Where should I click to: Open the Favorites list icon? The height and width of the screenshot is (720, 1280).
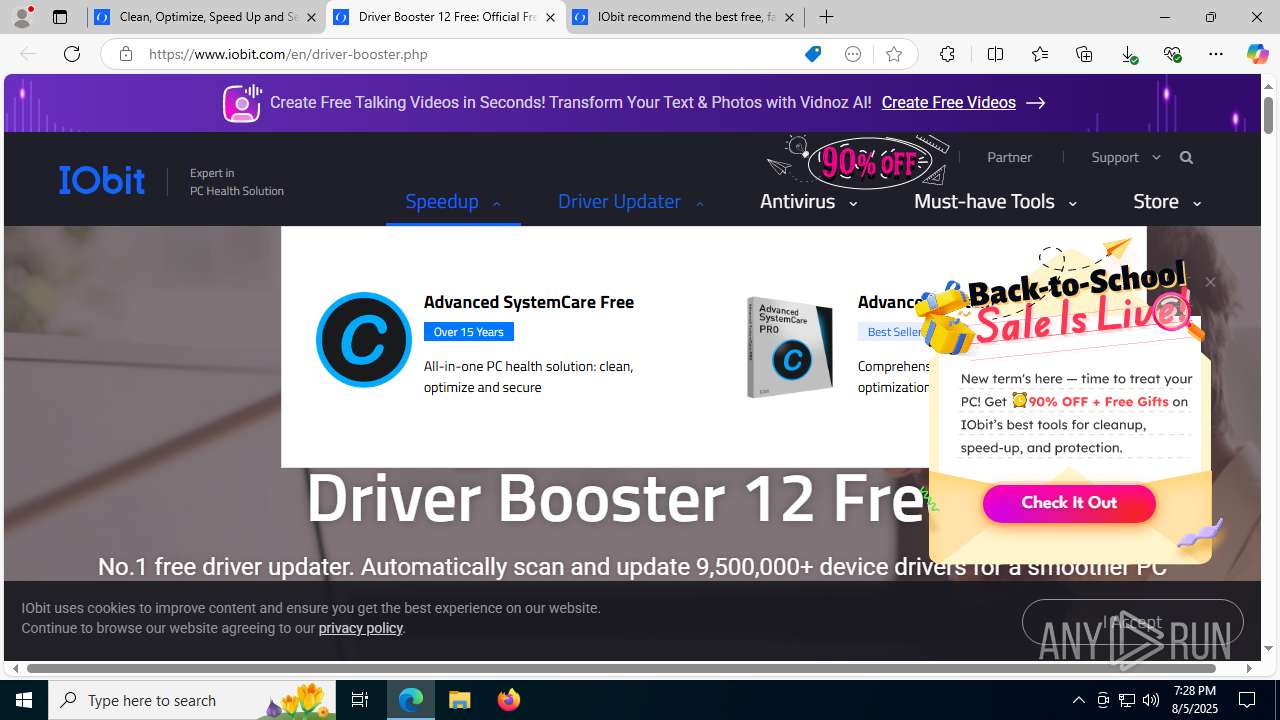(1040, 54)
